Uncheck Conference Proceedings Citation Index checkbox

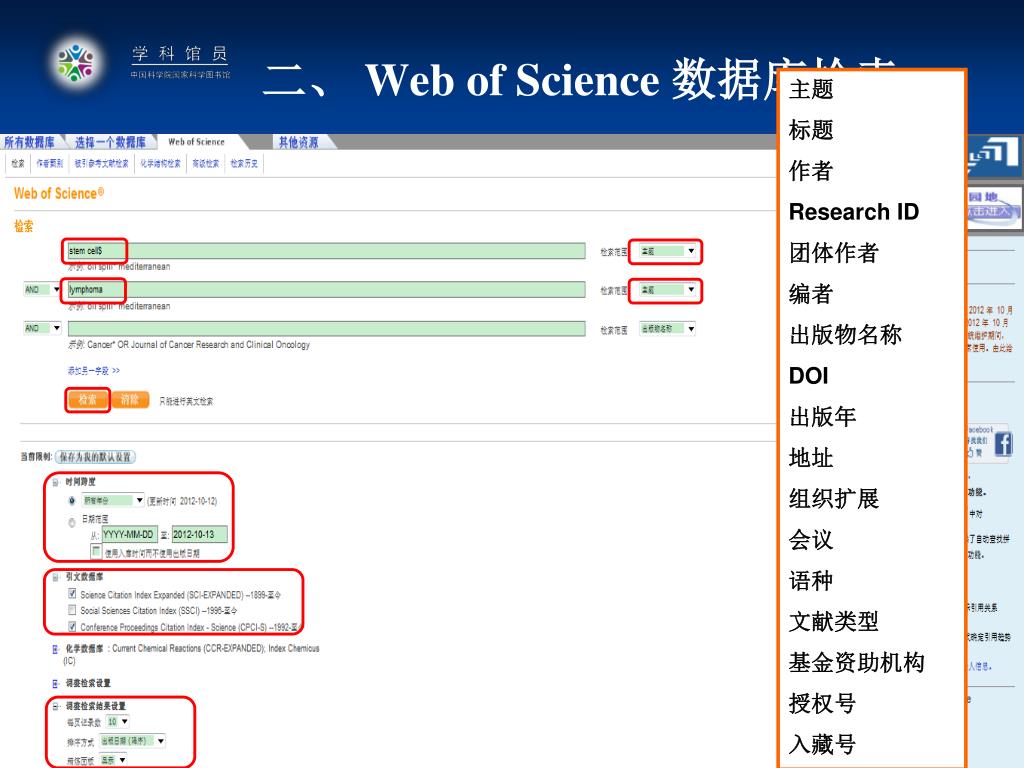click(x=72, y=626)
